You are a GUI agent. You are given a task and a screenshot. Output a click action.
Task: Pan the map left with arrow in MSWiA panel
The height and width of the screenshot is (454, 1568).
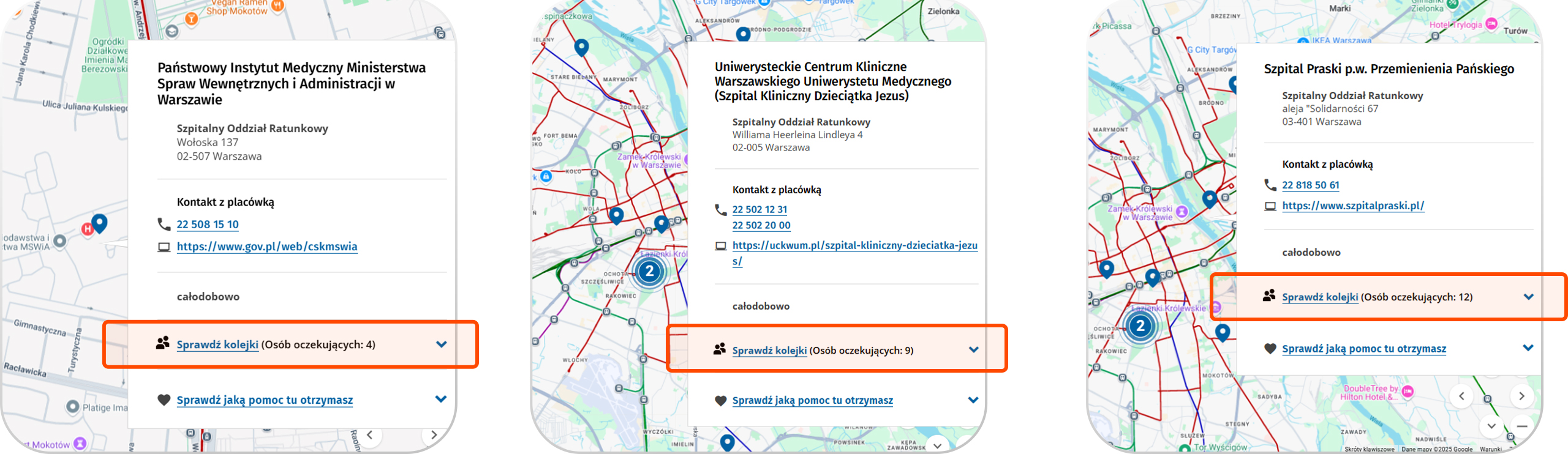369,435
